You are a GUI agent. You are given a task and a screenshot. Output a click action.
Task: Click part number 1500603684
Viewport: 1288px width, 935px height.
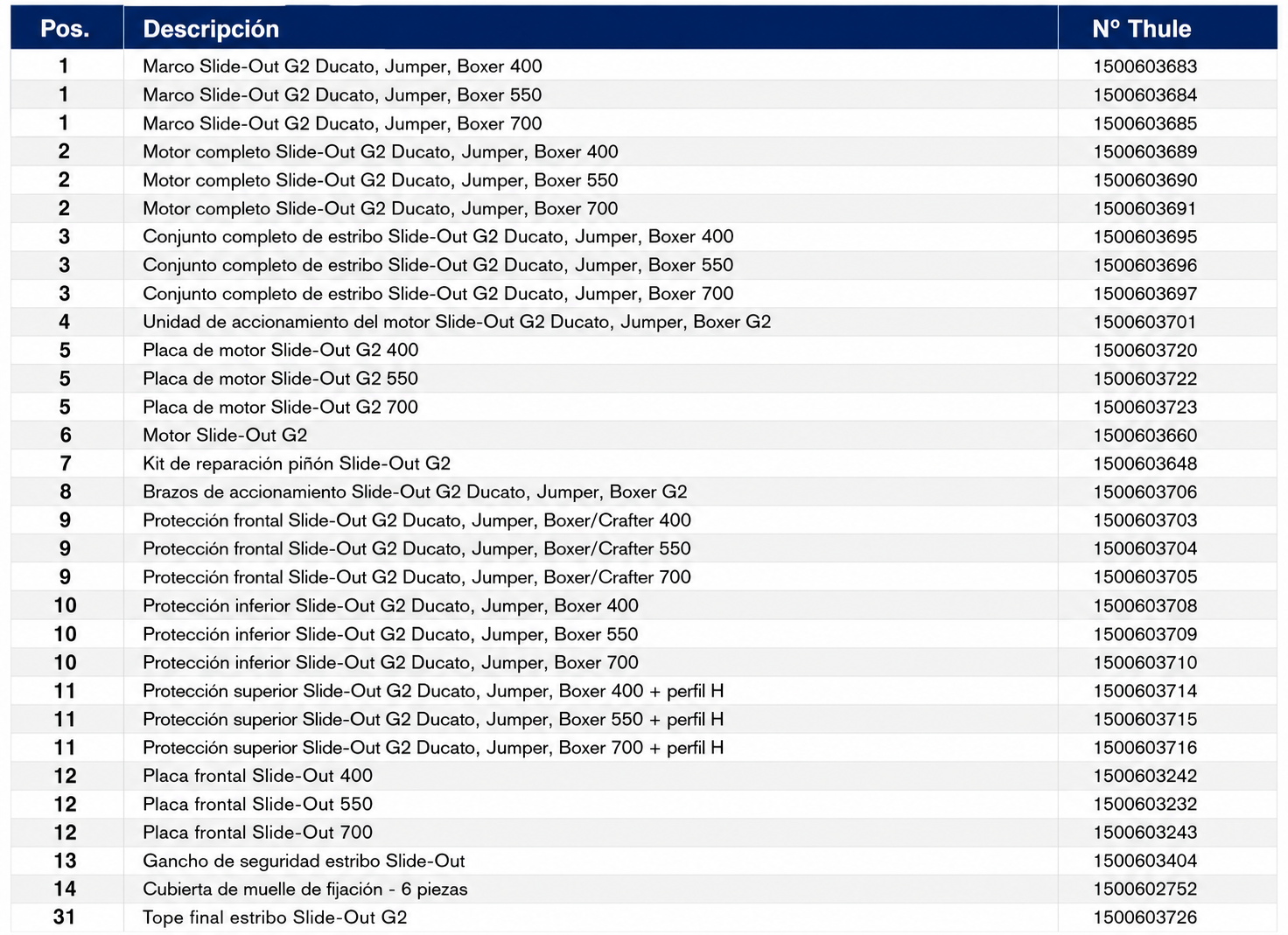[x=1144, y=94]
